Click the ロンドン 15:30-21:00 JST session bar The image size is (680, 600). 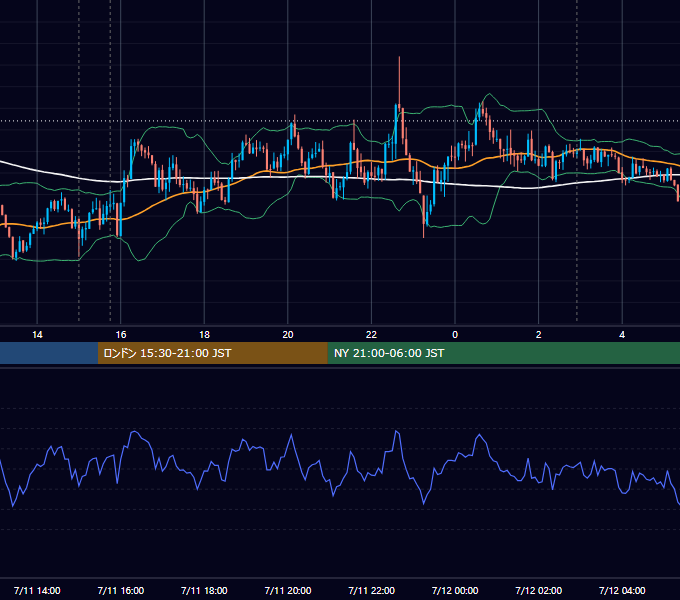click(212, 353)
